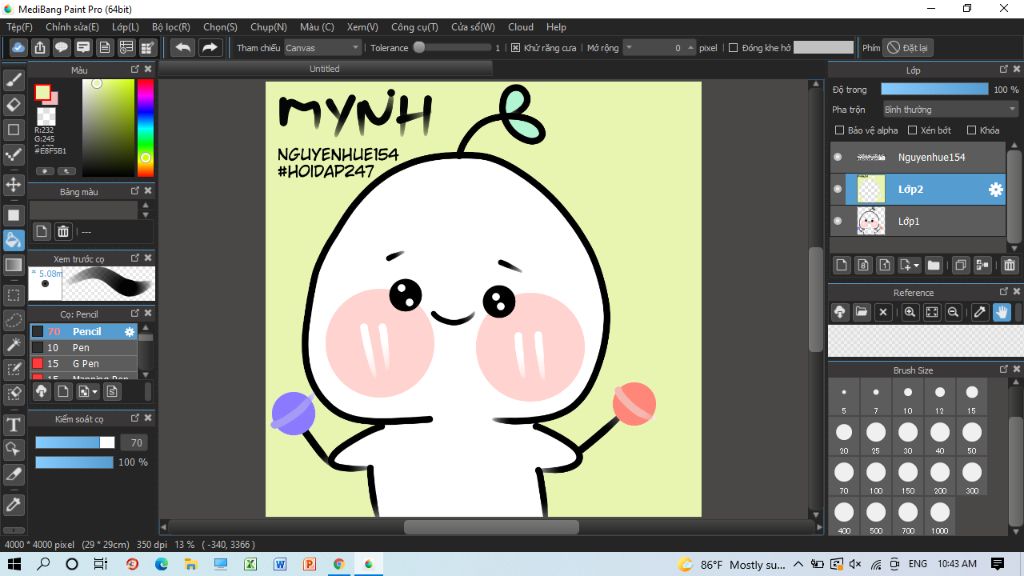Viewport: 1024px width, 576px height.
Task: Enable Bảo vệ alpha checkbox
Action: pos(840,130)
